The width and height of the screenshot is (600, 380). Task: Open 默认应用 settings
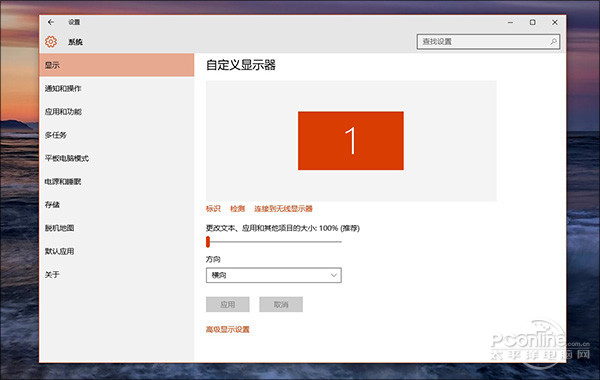point(117,251)
